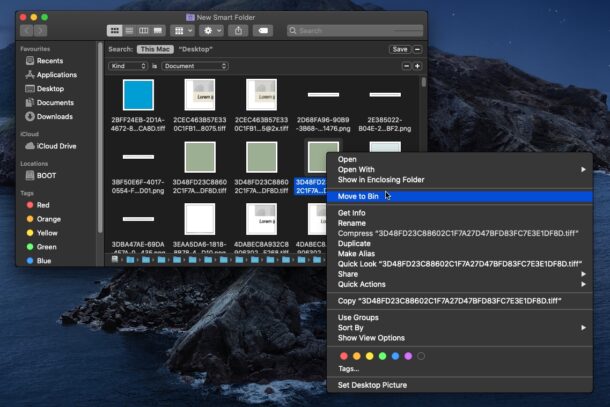Switch to list view

click(129, 30)
